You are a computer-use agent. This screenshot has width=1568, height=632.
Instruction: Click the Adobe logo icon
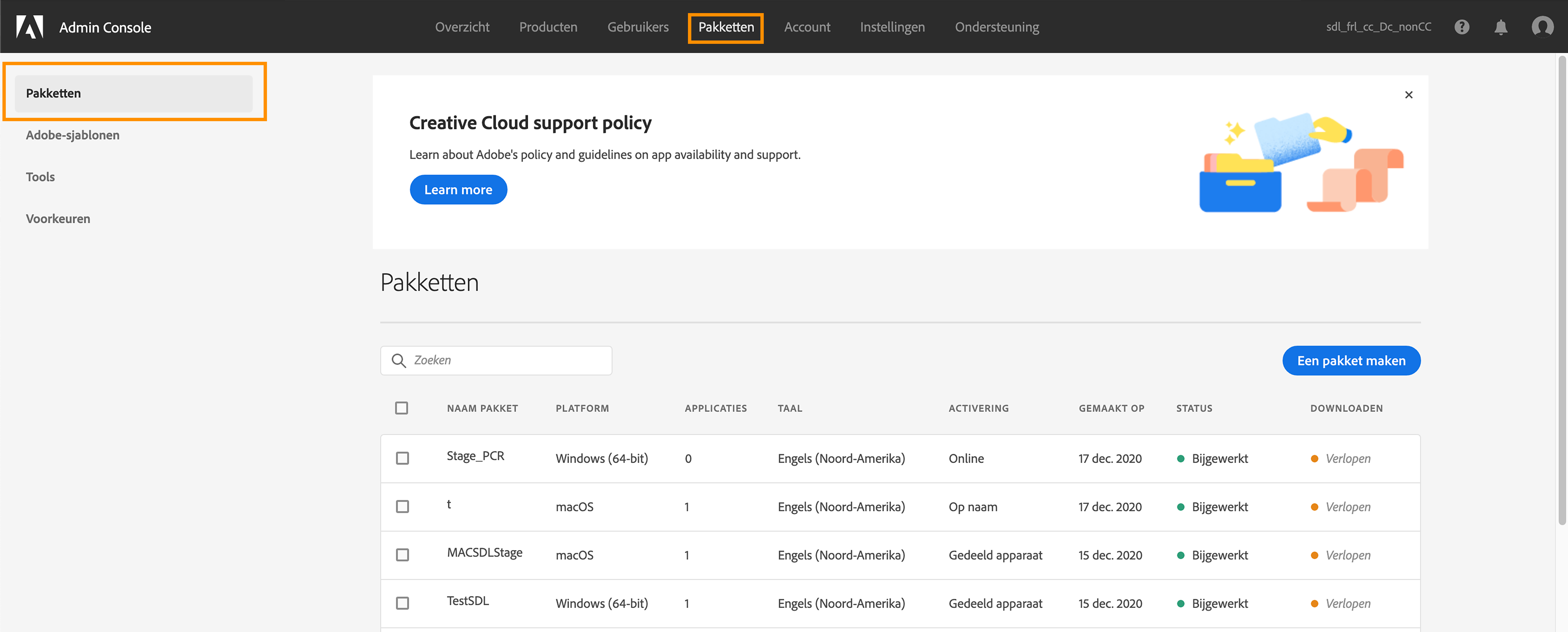[x=29, y=27]
